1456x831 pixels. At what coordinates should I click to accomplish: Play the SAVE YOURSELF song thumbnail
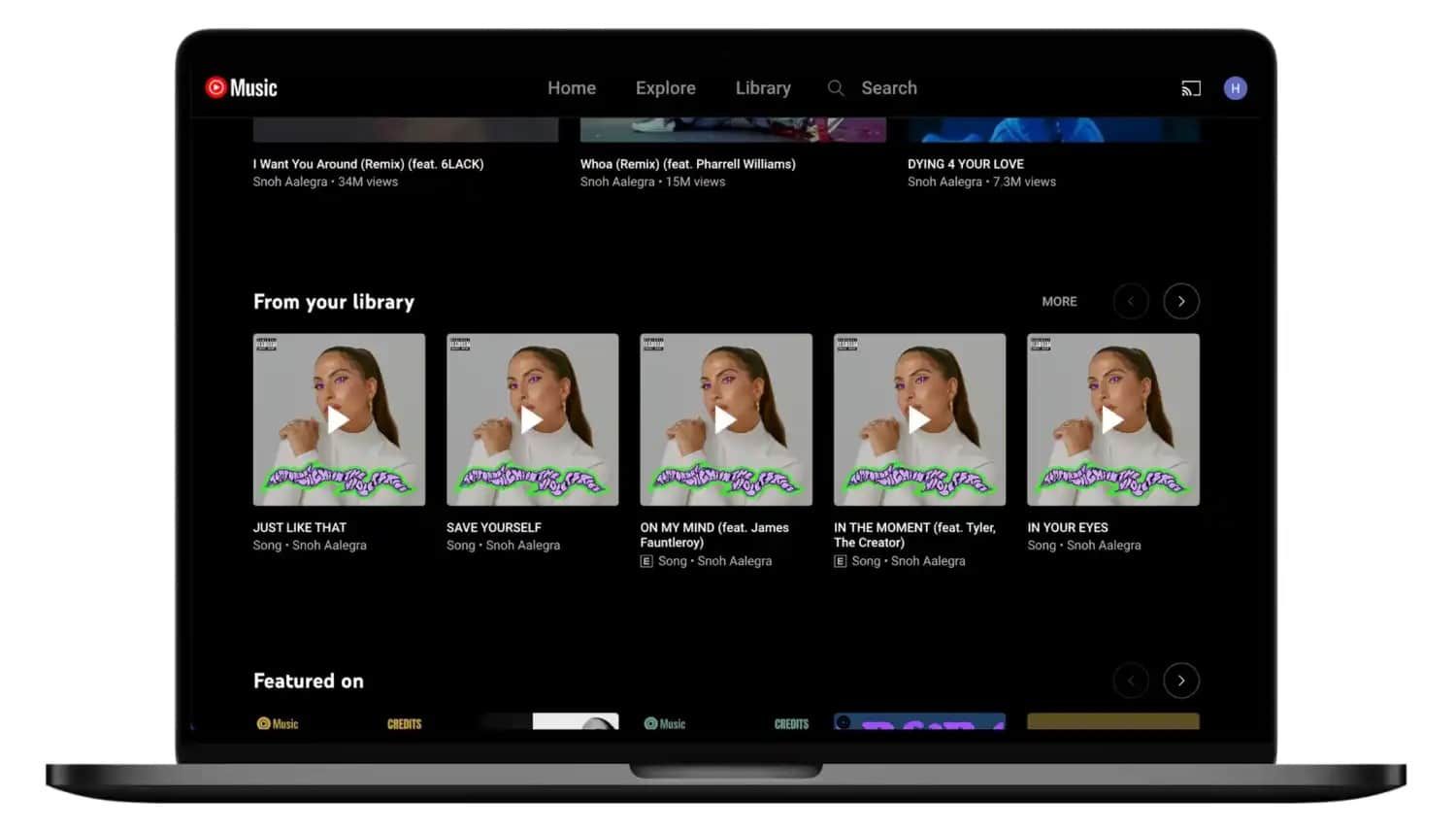[x=532, y=419]
